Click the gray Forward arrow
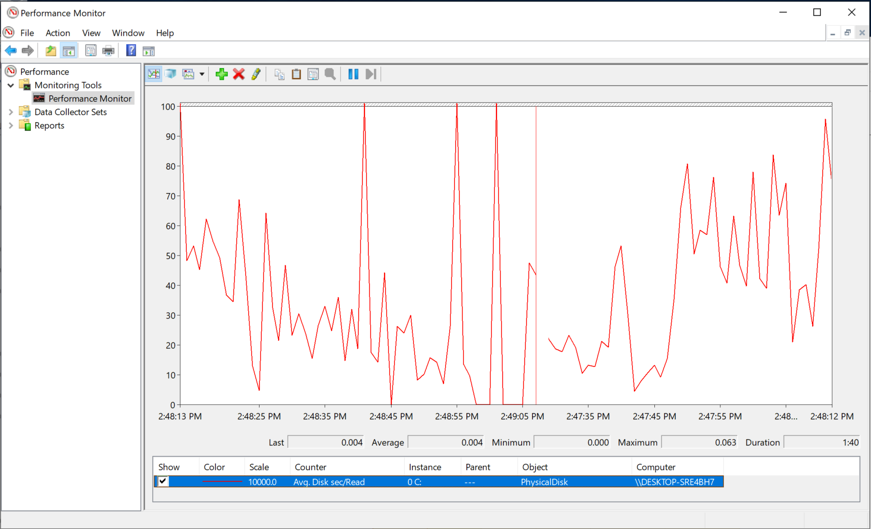This screenshot has width=871, height=529. point(27,51)
